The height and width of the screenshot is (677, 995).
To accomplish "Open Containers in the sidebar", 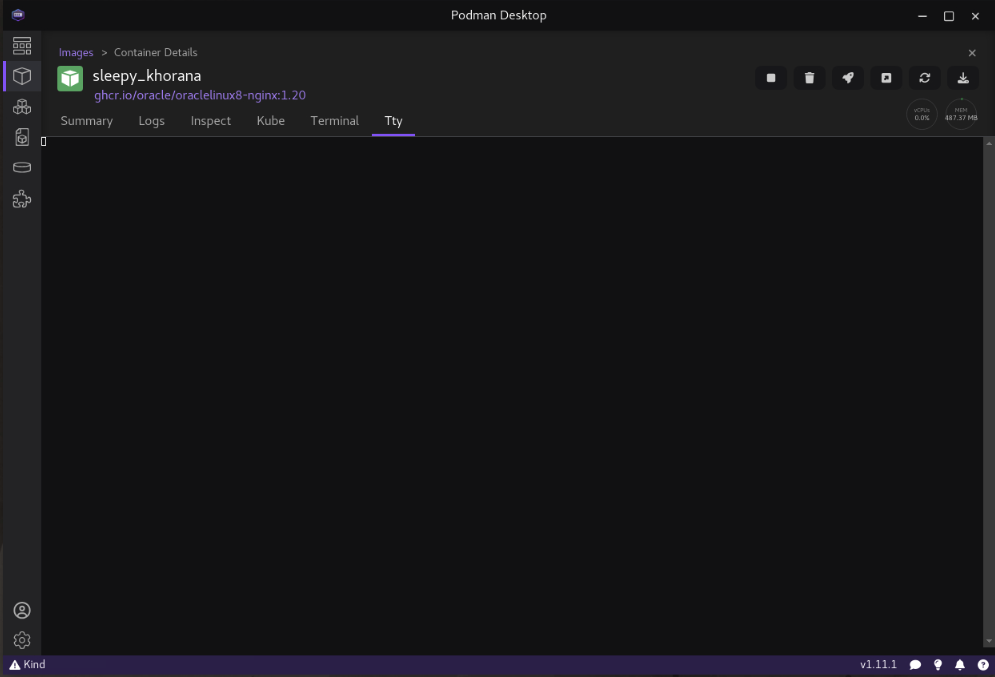I will (22, 76).
